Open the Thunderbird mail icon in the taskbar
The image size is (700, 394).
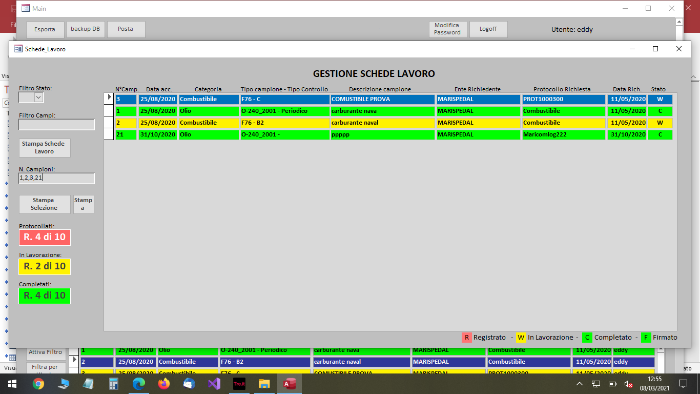point(189,384)
